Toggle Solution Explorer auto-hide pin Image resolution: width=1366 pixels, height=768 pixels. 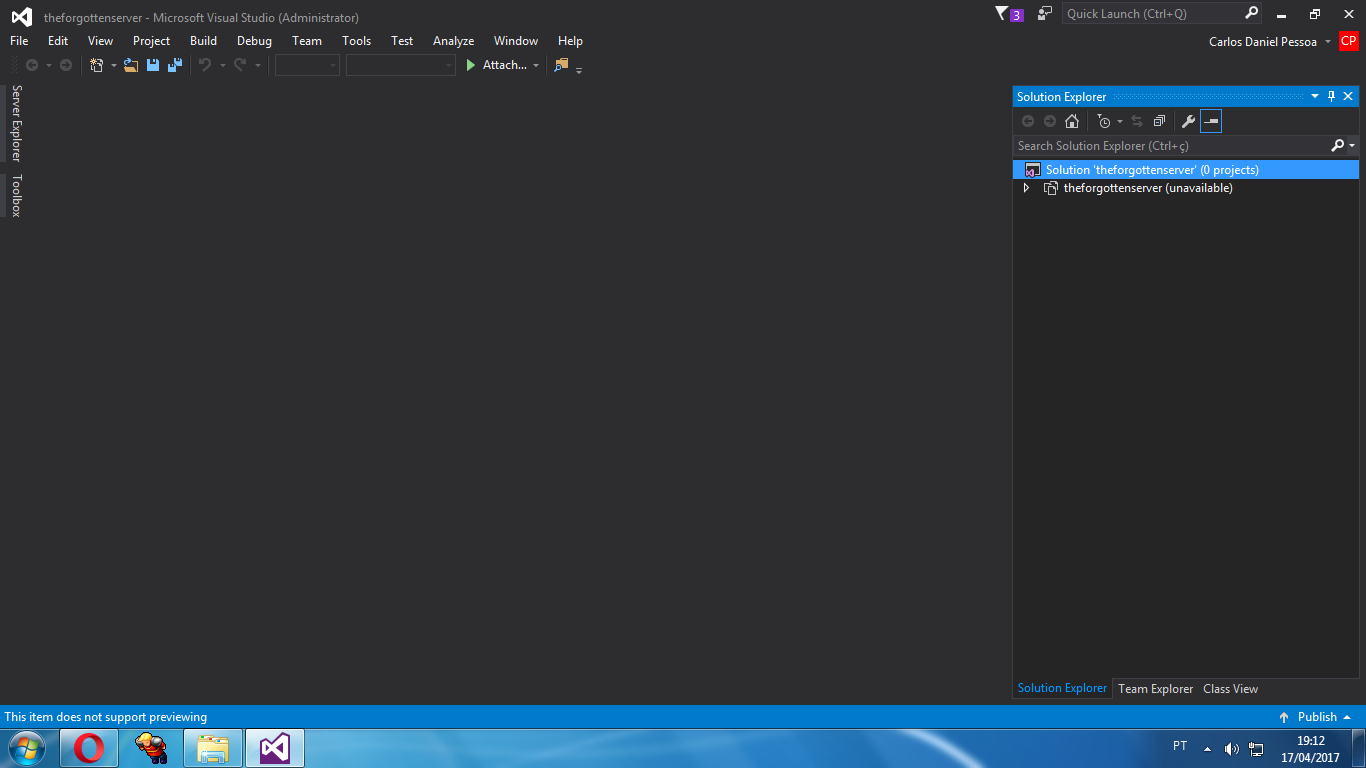[x=1331, y=97]
